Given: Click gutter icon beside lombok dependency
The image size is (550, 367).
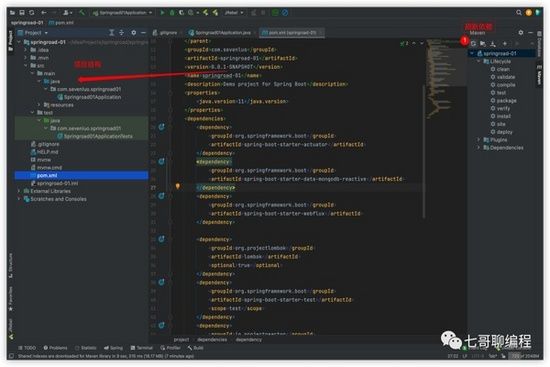Looking at the screenshot, I should [161, 239].
